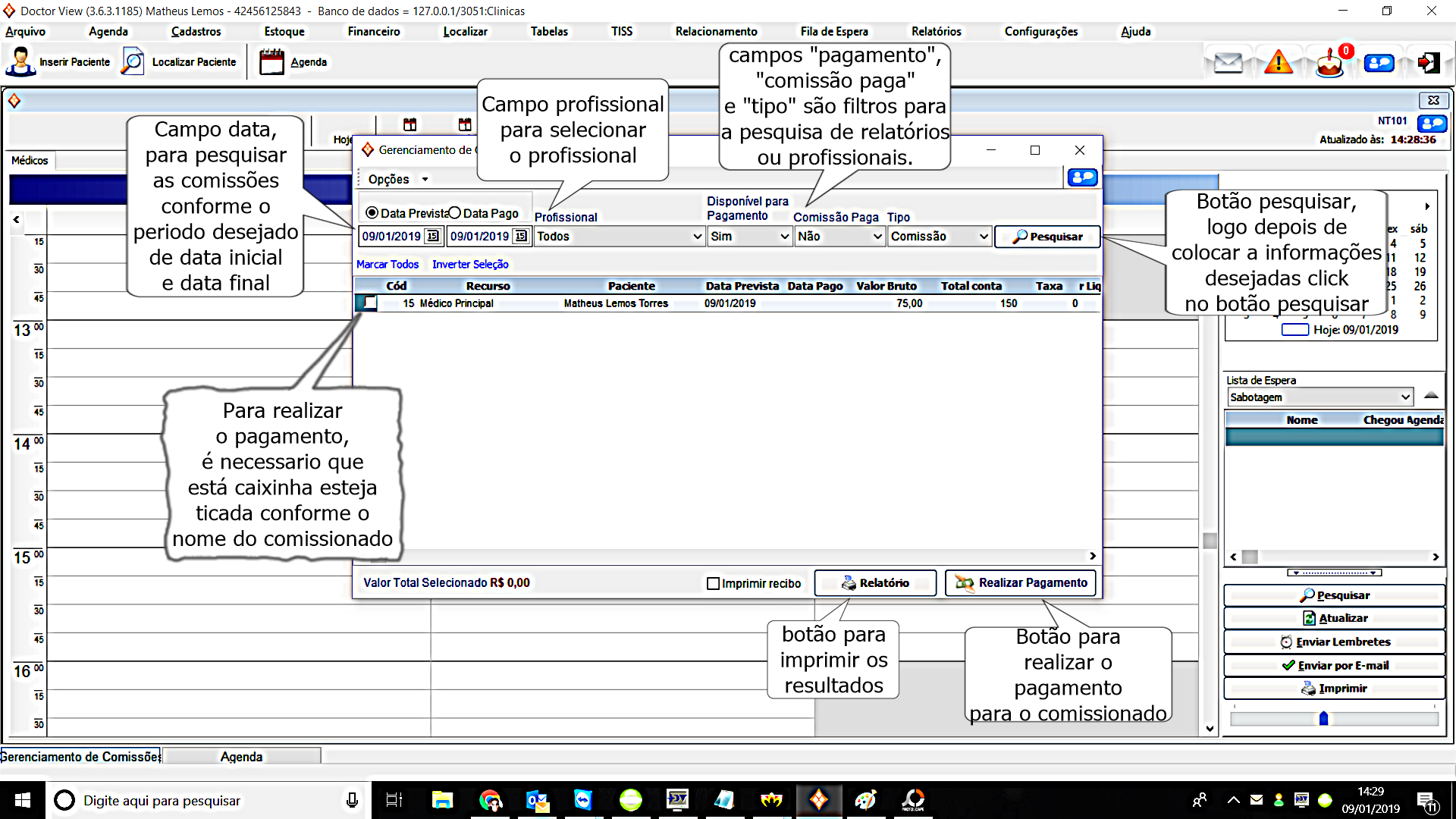Screen dimensions: 1456x819
Task: Select the Data Pago radio button
Action: [x=455, y=213]
